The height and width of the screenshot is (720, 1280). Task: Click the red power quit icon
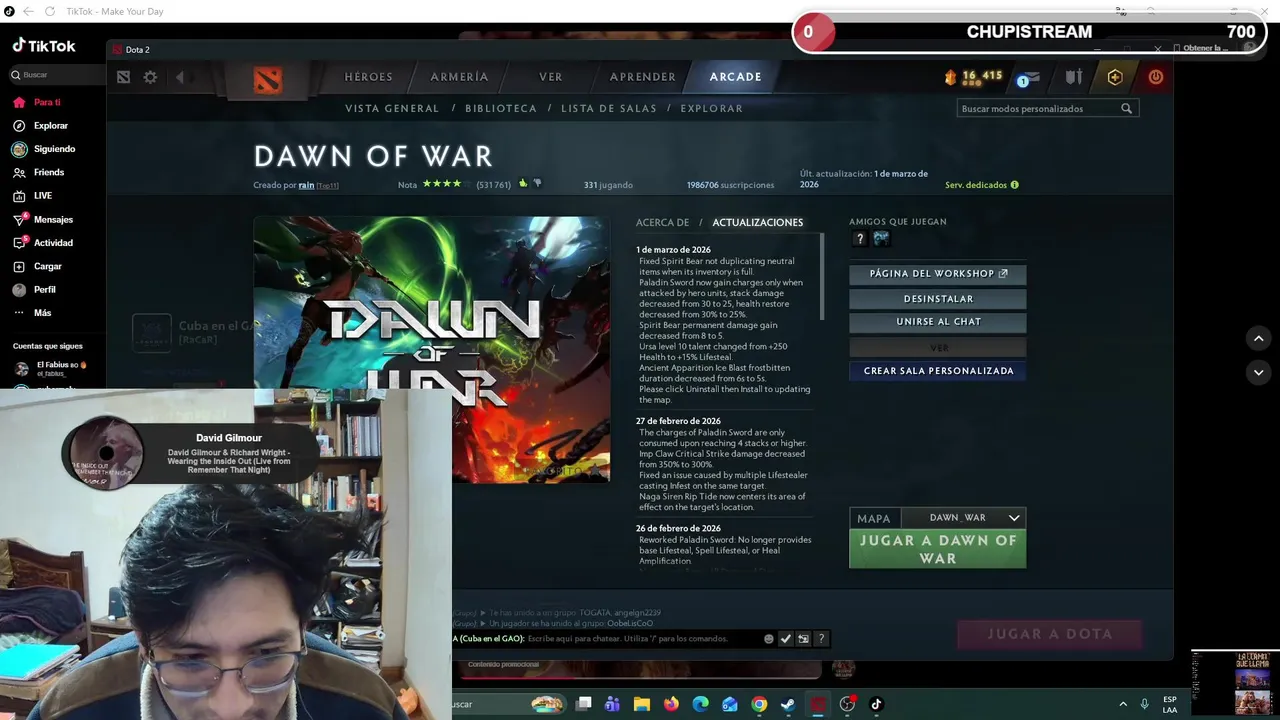click(1156, 77)
